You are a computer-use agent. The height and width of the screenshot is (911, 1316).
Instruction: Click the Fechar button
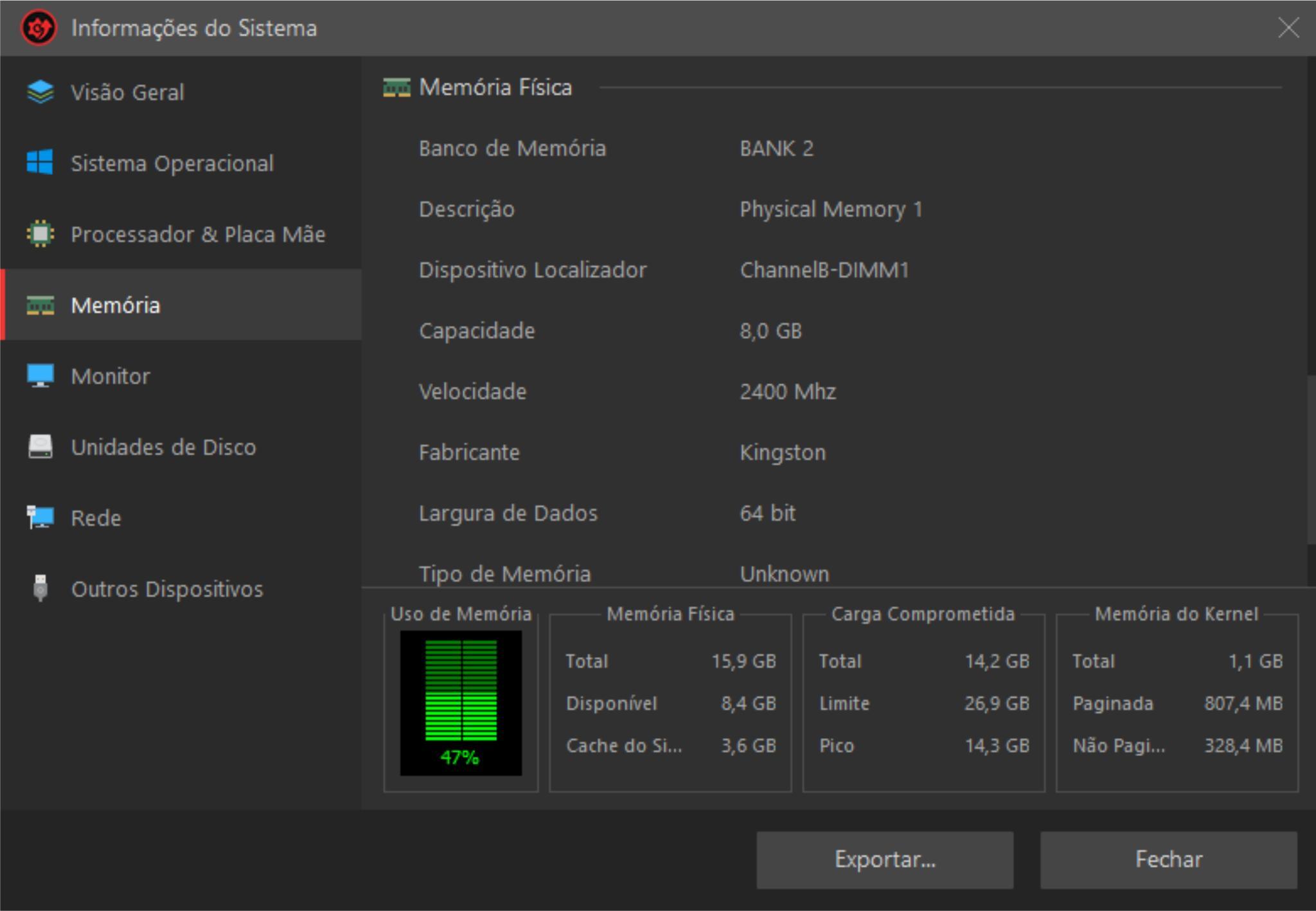pyautogui.click(x=1169, y=860)
